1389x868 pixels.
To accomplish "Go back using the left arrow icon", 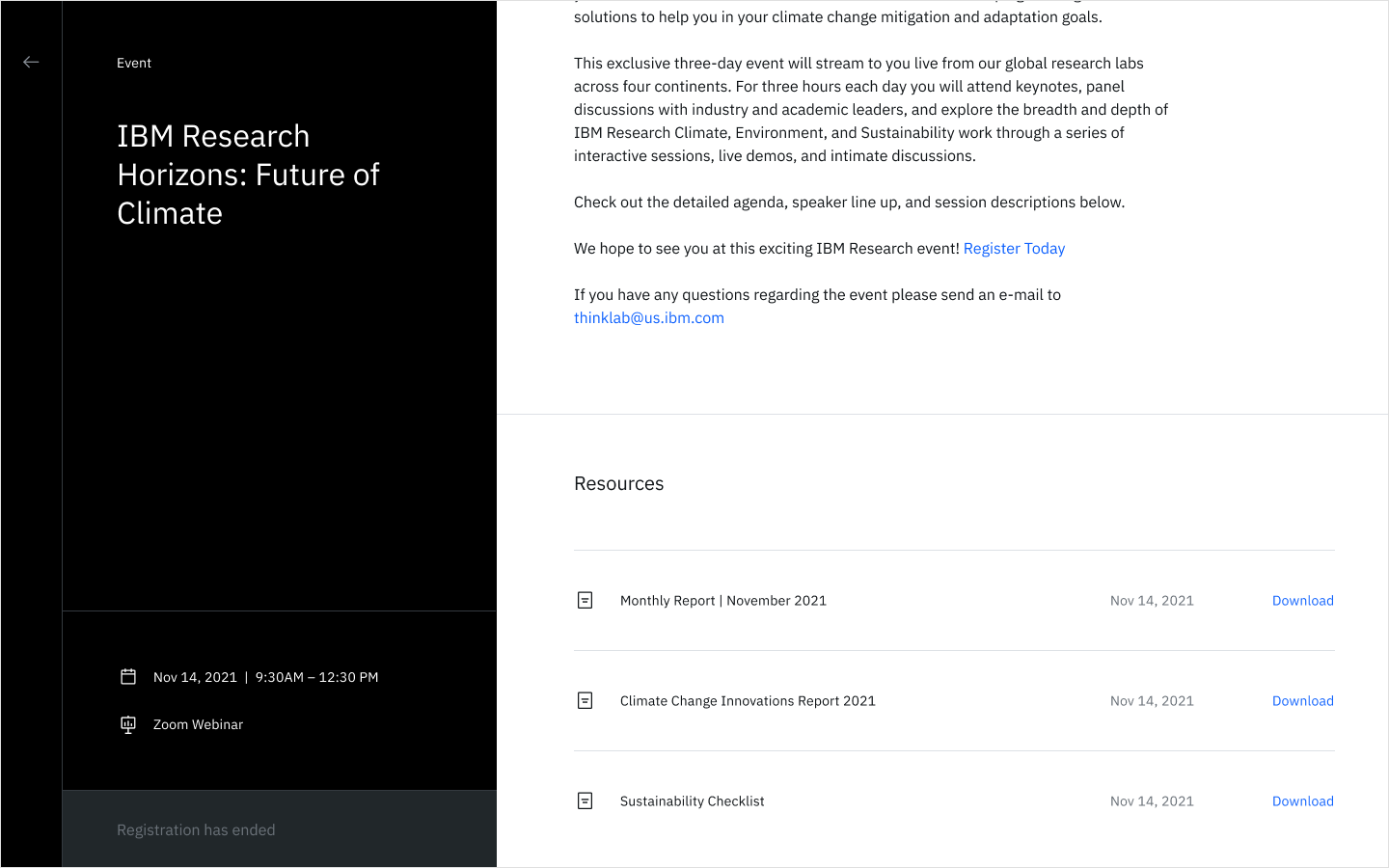I will point(31,62).
